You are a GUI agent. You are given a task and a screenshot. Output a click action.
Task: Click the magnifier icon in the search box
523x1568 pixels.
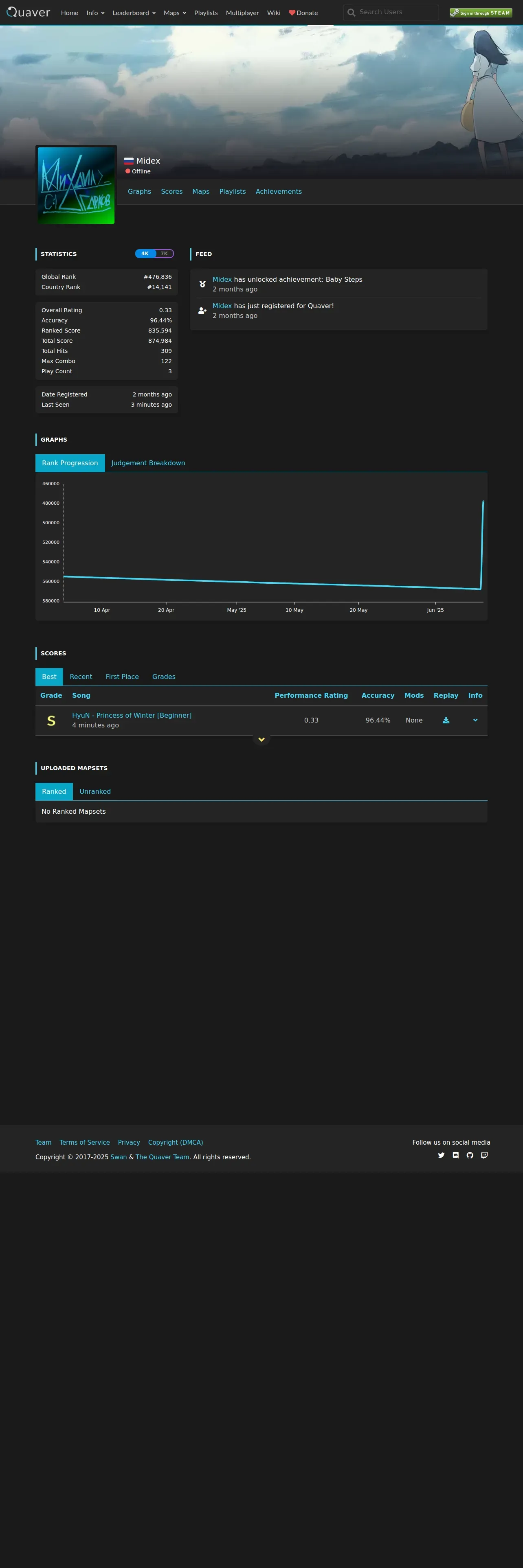351,13
